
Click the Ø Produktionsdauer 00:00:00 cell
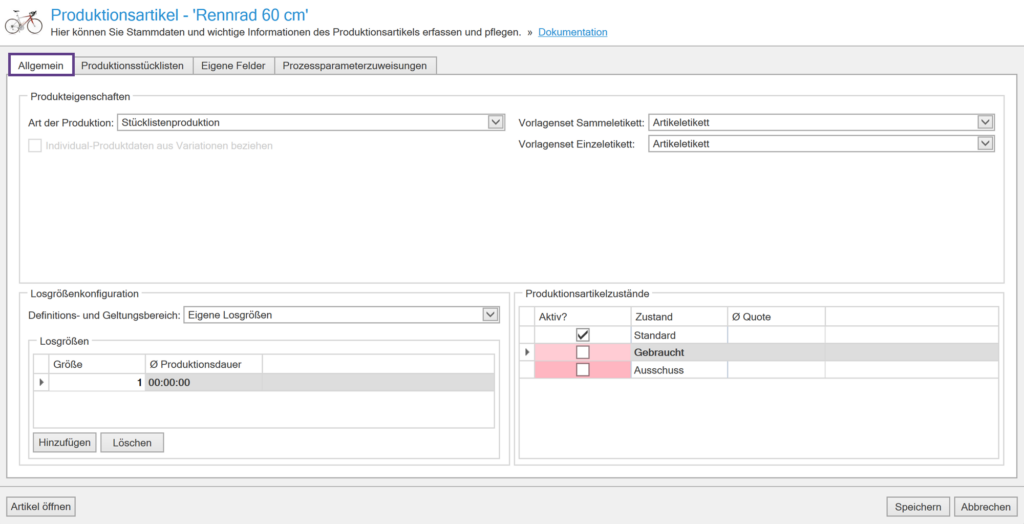click(203, 382)
